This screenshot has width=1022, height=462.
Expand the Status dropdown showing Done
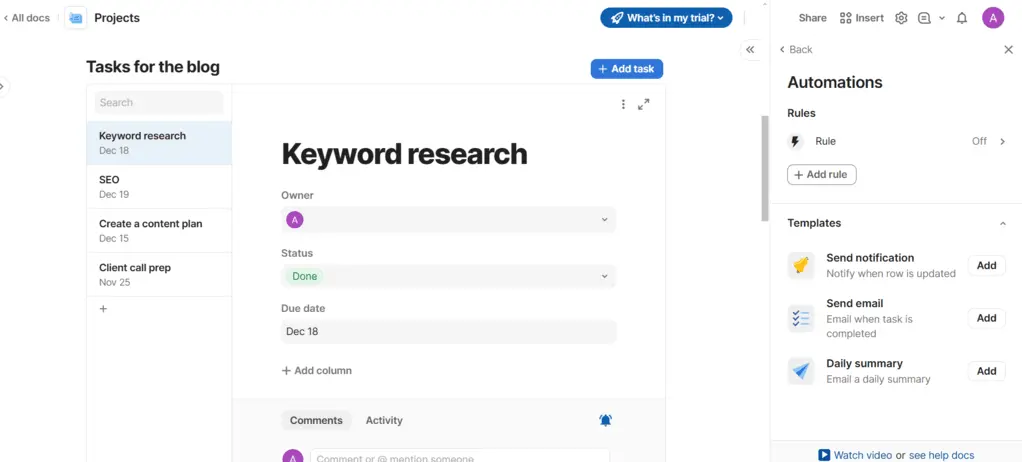click(448, 276)
